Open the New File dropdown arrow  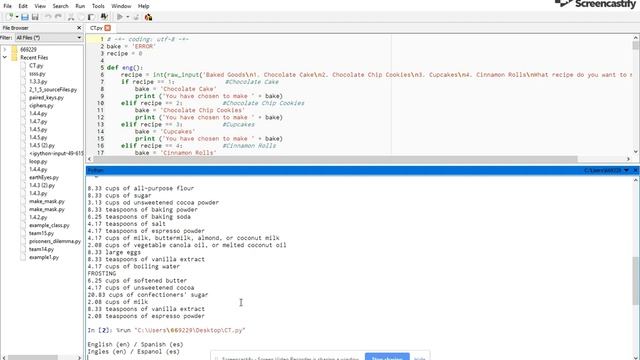17,17
